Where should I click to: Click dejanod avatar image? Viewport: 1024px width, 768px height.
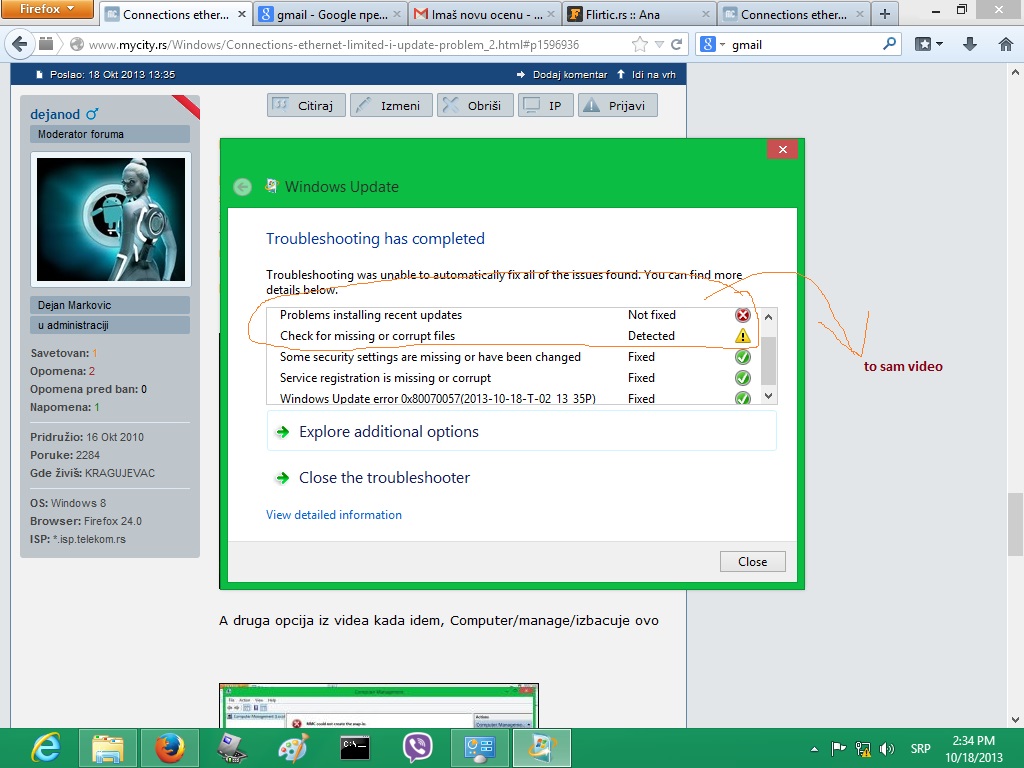[110, 219]
